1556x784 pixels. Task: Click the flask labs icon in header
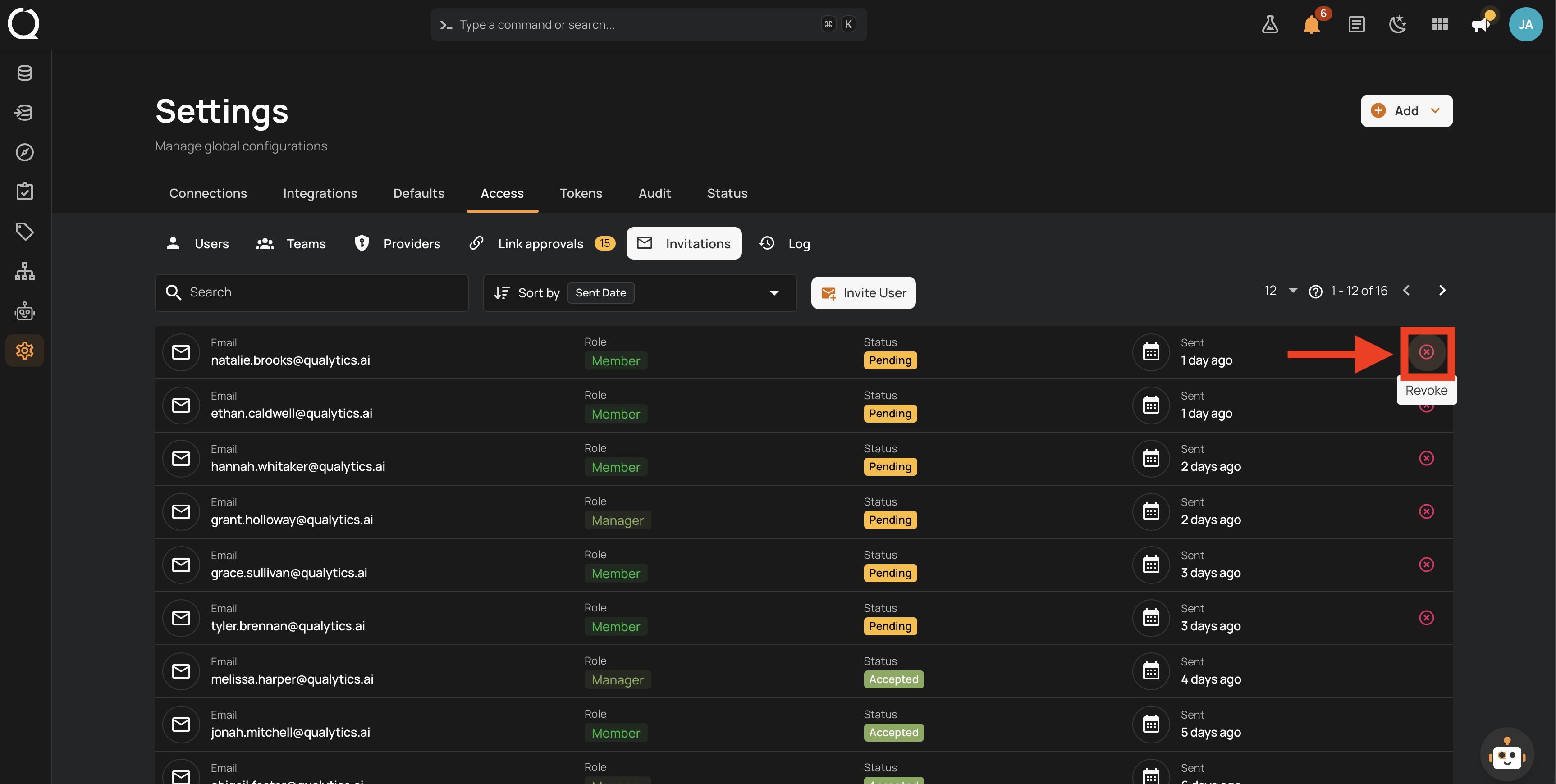(1270, 24)
